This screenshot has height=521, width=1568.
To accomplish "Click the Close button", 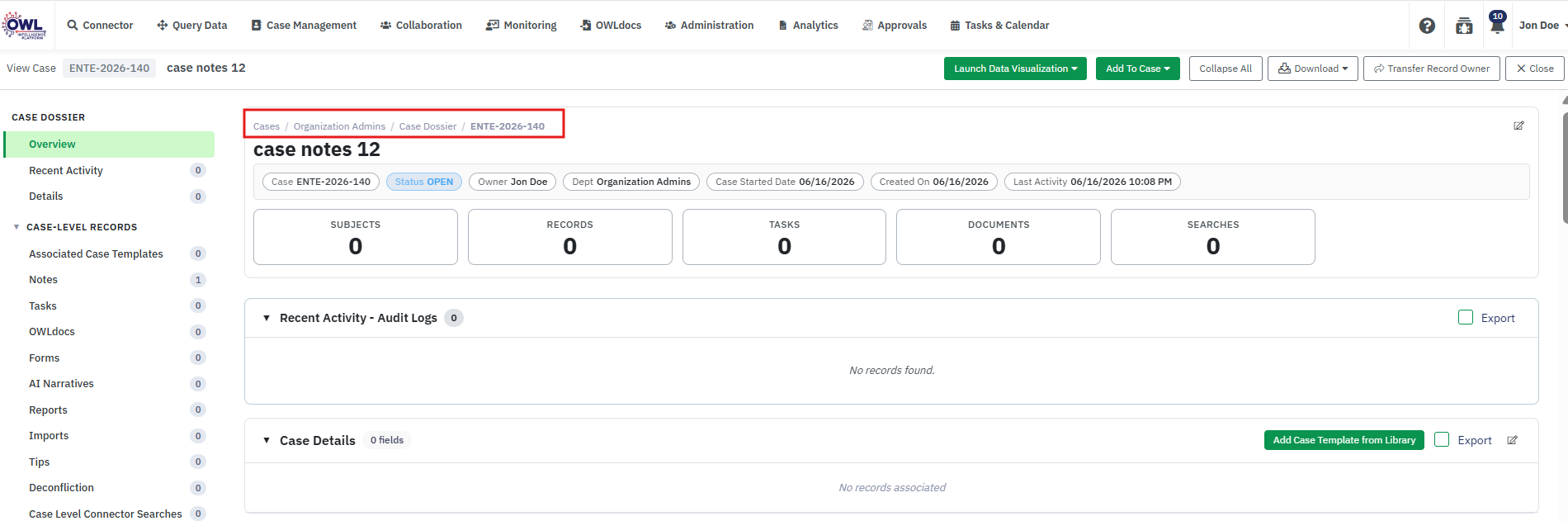I will [x=1534, y=69].
